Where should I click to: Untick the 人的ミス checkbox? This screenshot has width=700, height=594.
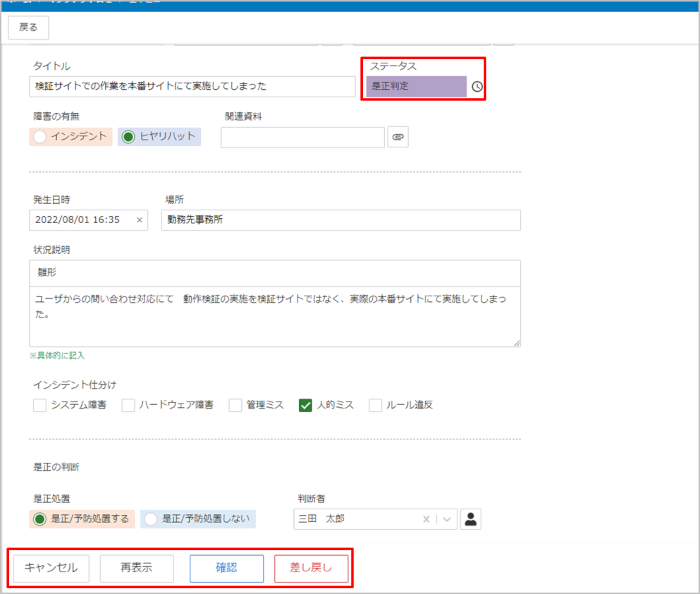[x=305, y=405]
